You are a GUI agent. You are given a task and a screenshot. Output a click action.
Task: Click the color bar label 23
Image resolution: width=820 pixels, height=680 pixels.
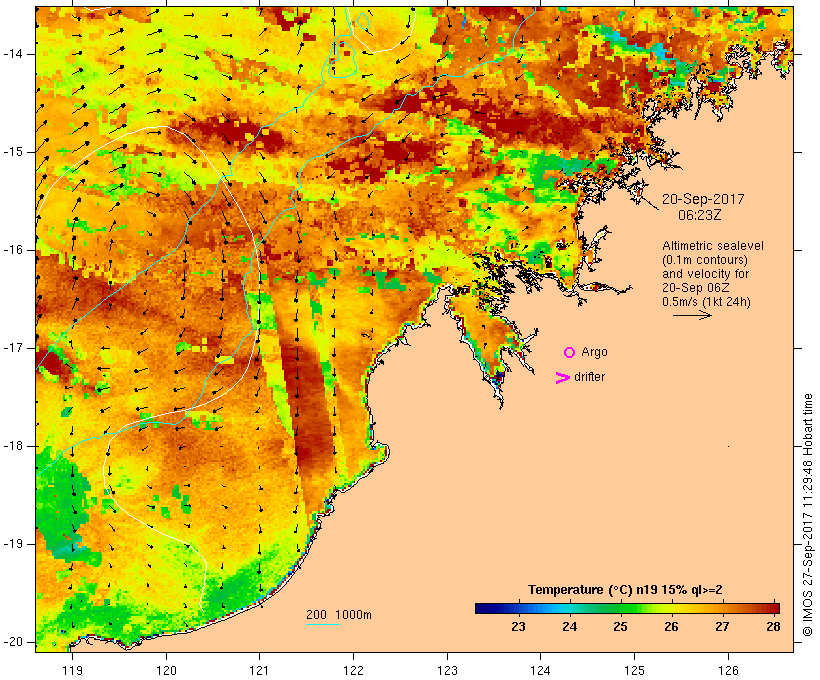(518, 626)
